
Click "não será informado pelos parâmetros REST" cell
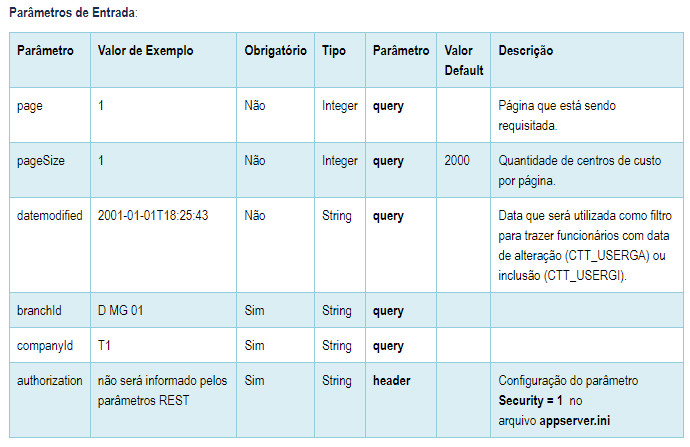coord(155,390)
